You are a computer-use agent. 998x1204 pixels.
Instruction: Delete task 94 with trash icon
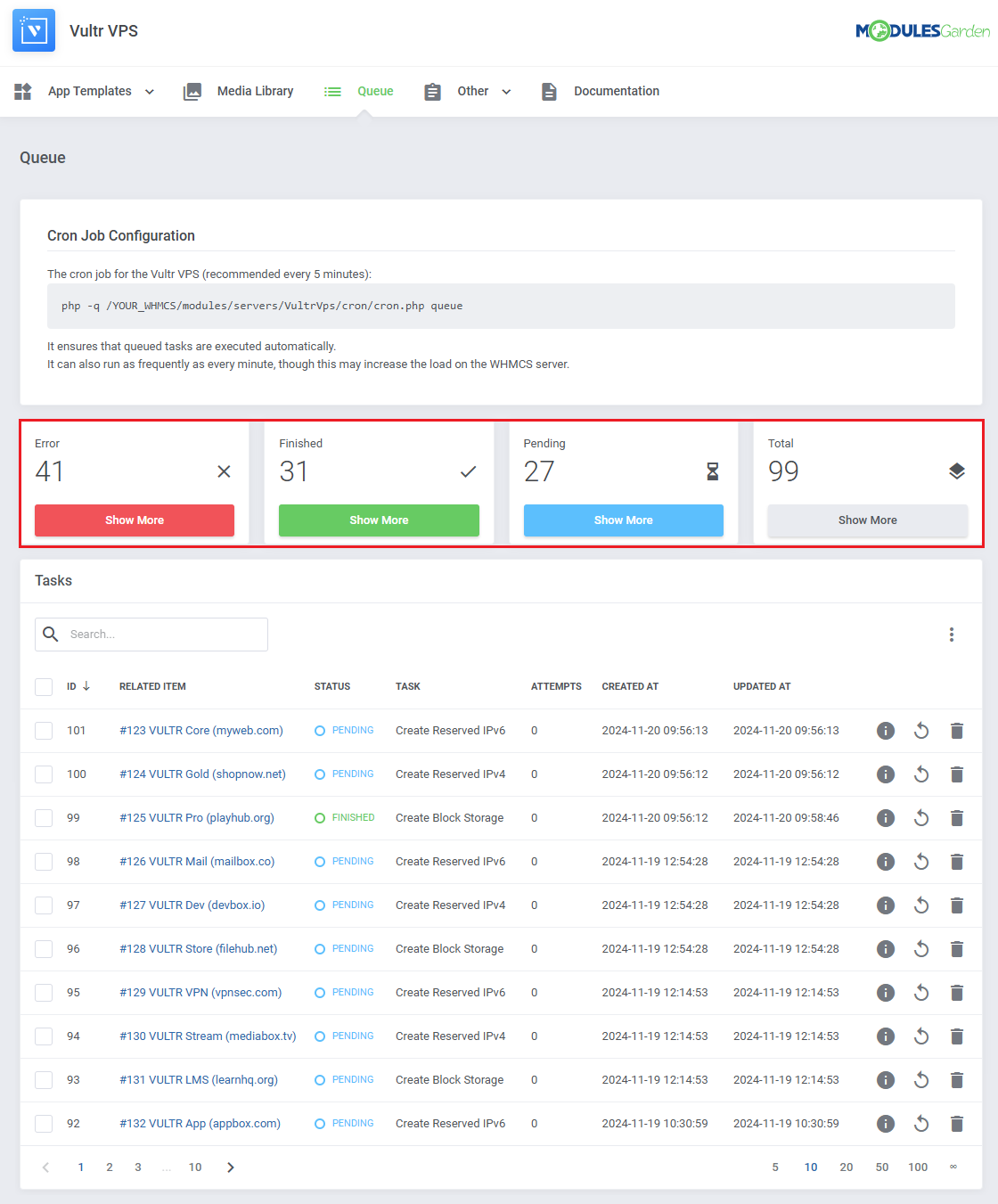click(957, 1036)
